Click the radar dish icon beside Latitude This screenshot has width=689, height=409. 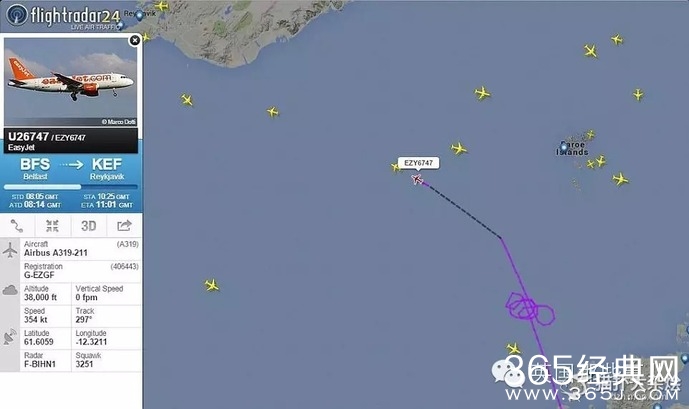10,337
